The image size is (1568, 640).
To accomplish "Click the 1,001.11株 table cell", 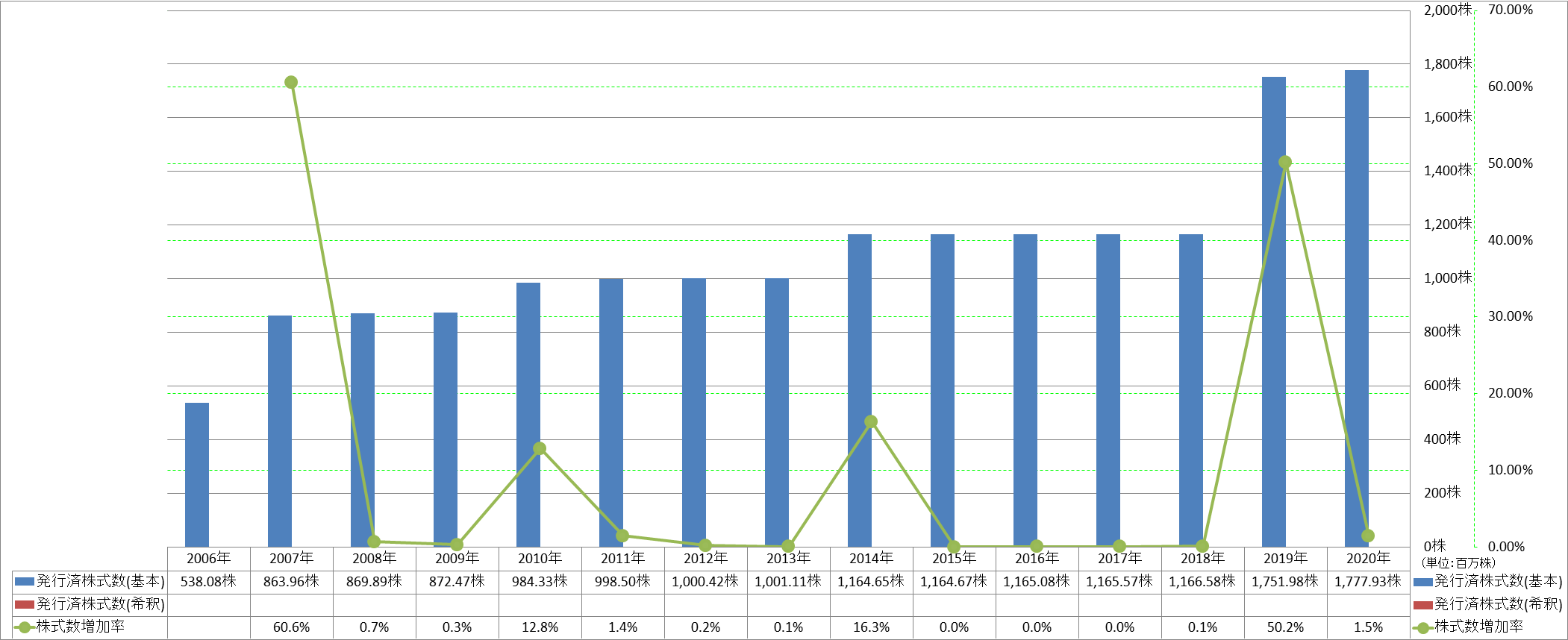I will [x=788, y=581].
